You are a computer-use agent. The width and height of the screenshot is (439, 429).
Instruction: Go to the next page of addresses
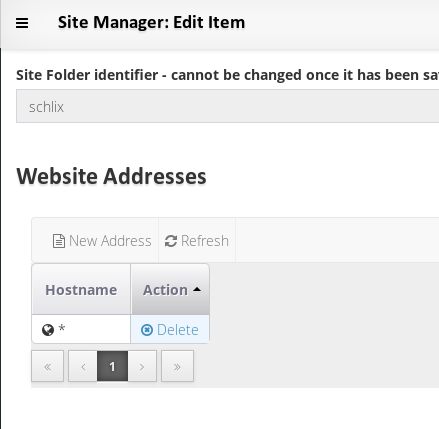[142, 366]
